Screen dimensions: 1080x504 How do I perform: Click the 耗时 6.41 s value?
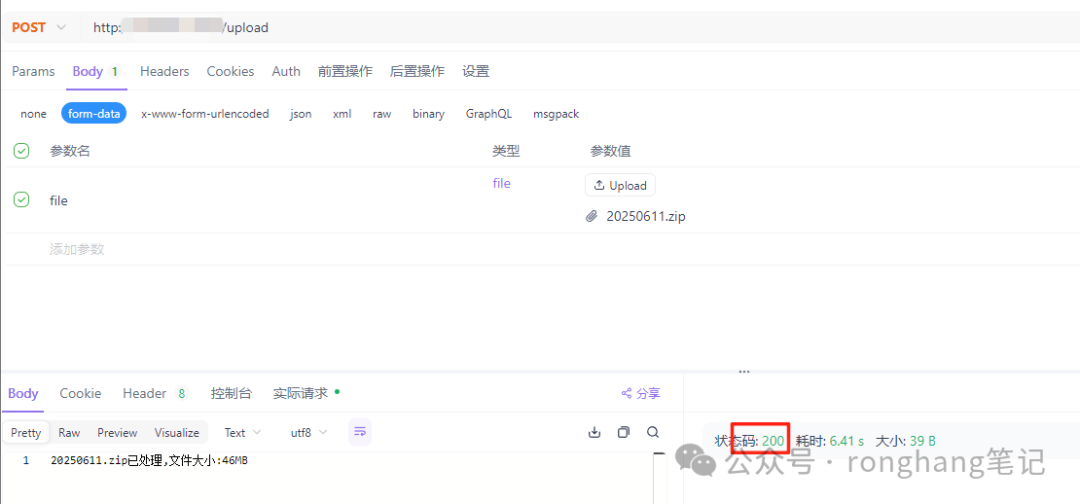coord(830,441)
